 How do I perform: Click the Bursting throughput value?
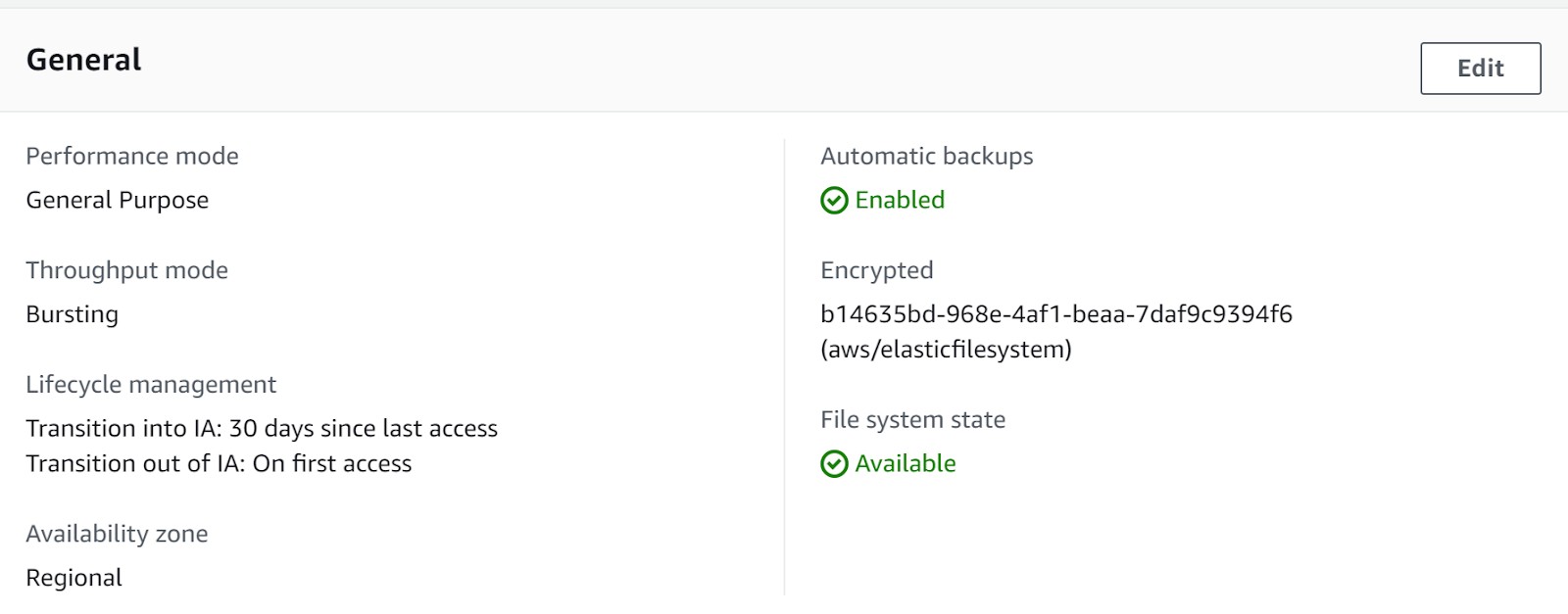[x=73, y=314]
